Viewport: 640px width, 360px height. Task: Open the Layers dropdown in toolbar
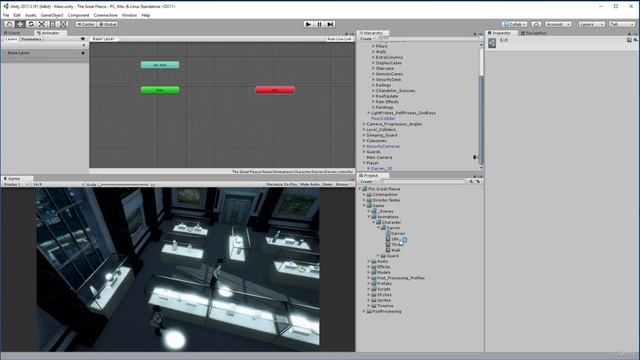coord(591,24)
